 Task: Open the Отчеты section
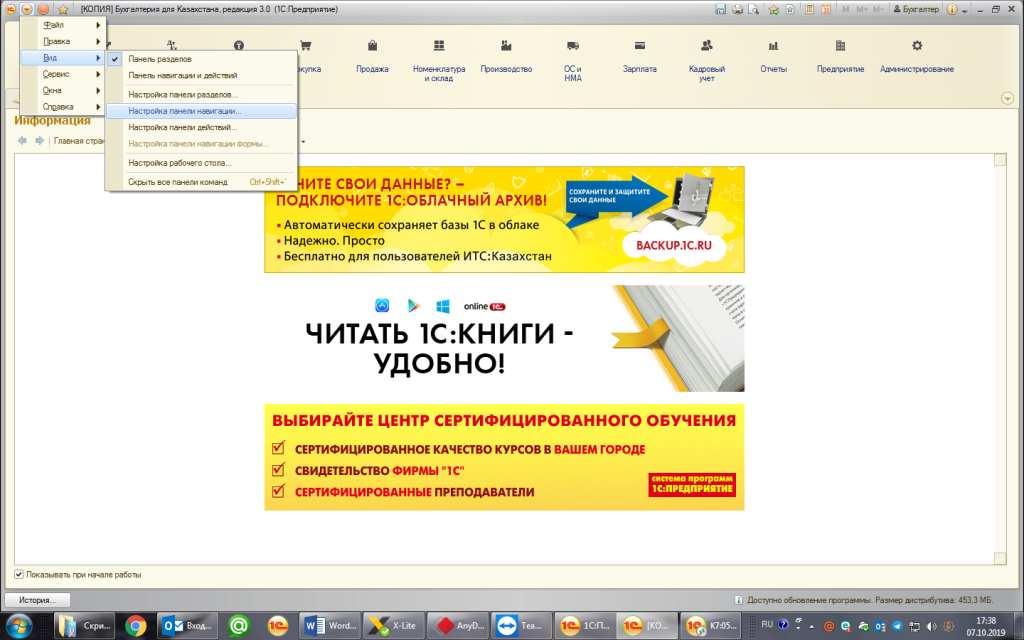pos(773,56)
